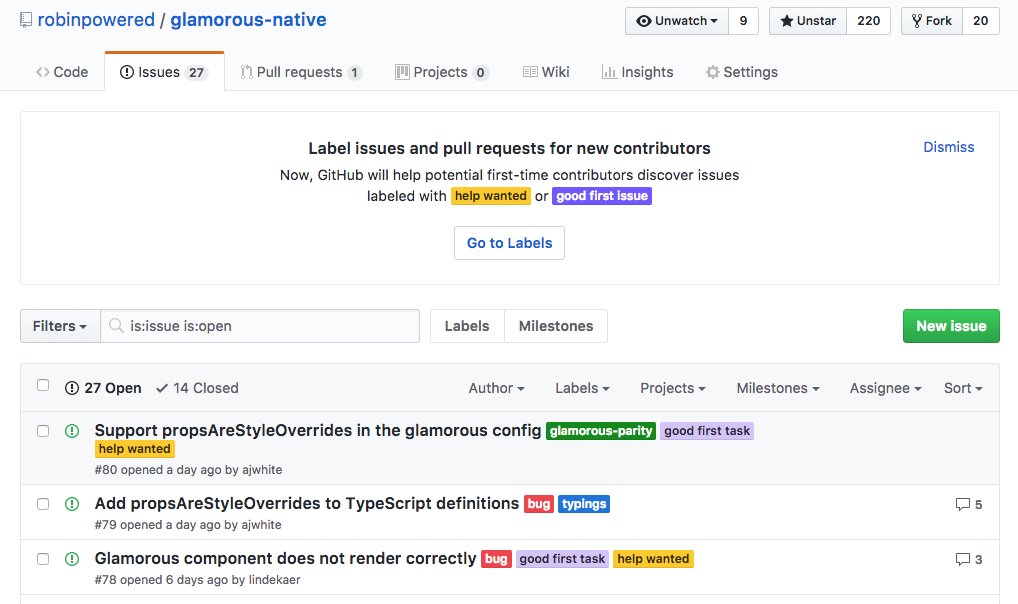Viewport: 1018px width, 604px height.
Task: Click the open-issue icon on issue #78
Action: click(72, 559)
